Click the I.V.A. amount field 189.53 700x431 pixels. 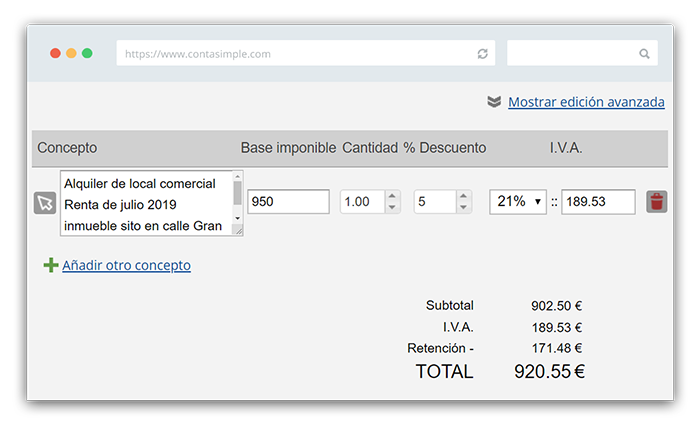(598, 202)
